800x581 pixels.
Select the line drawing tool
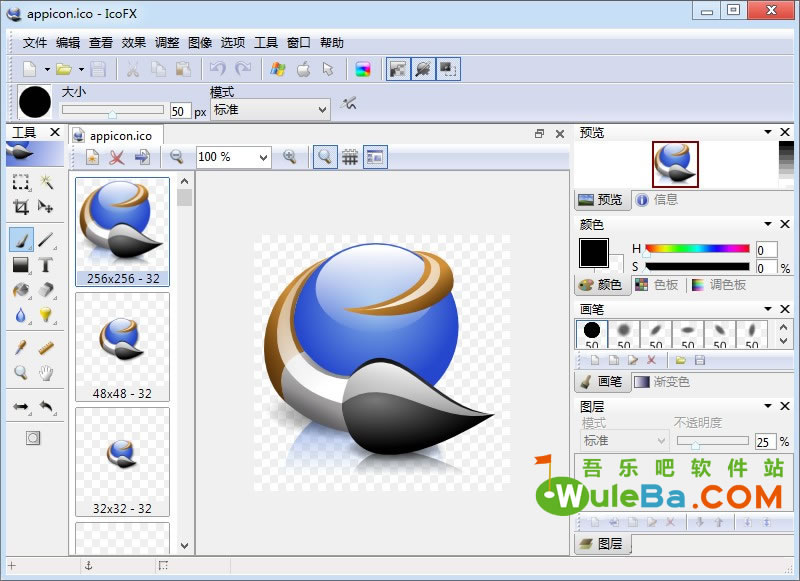[x=46, y=240]
